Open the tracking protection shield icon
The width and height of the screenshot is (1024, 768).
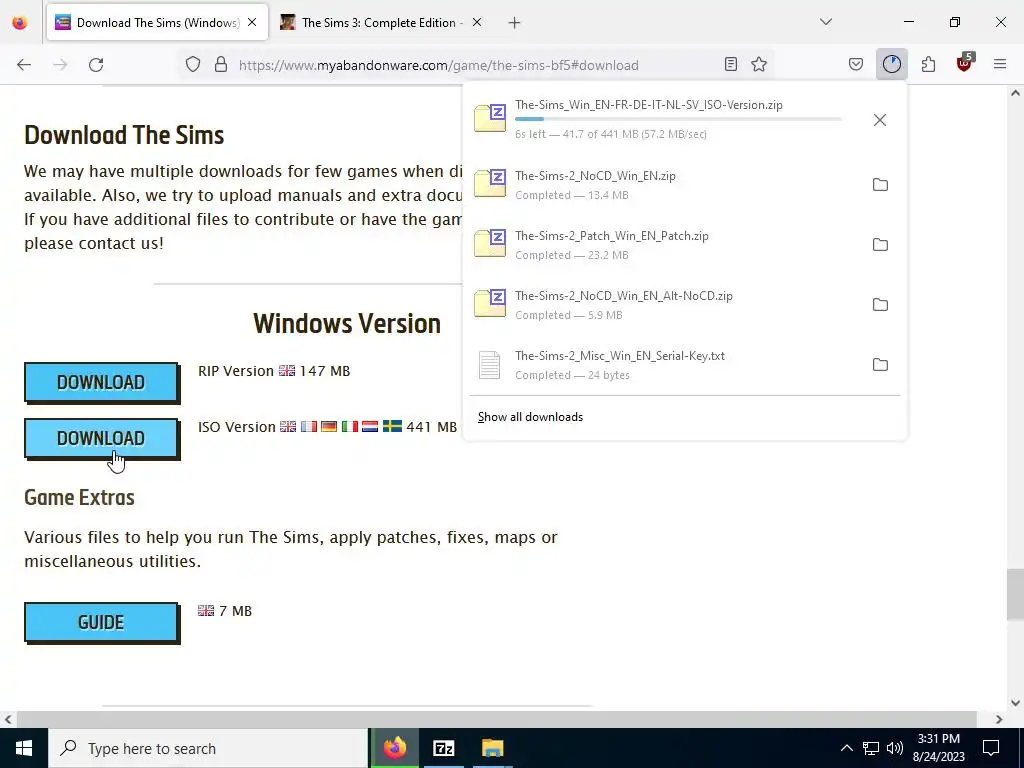pos(193,65)
